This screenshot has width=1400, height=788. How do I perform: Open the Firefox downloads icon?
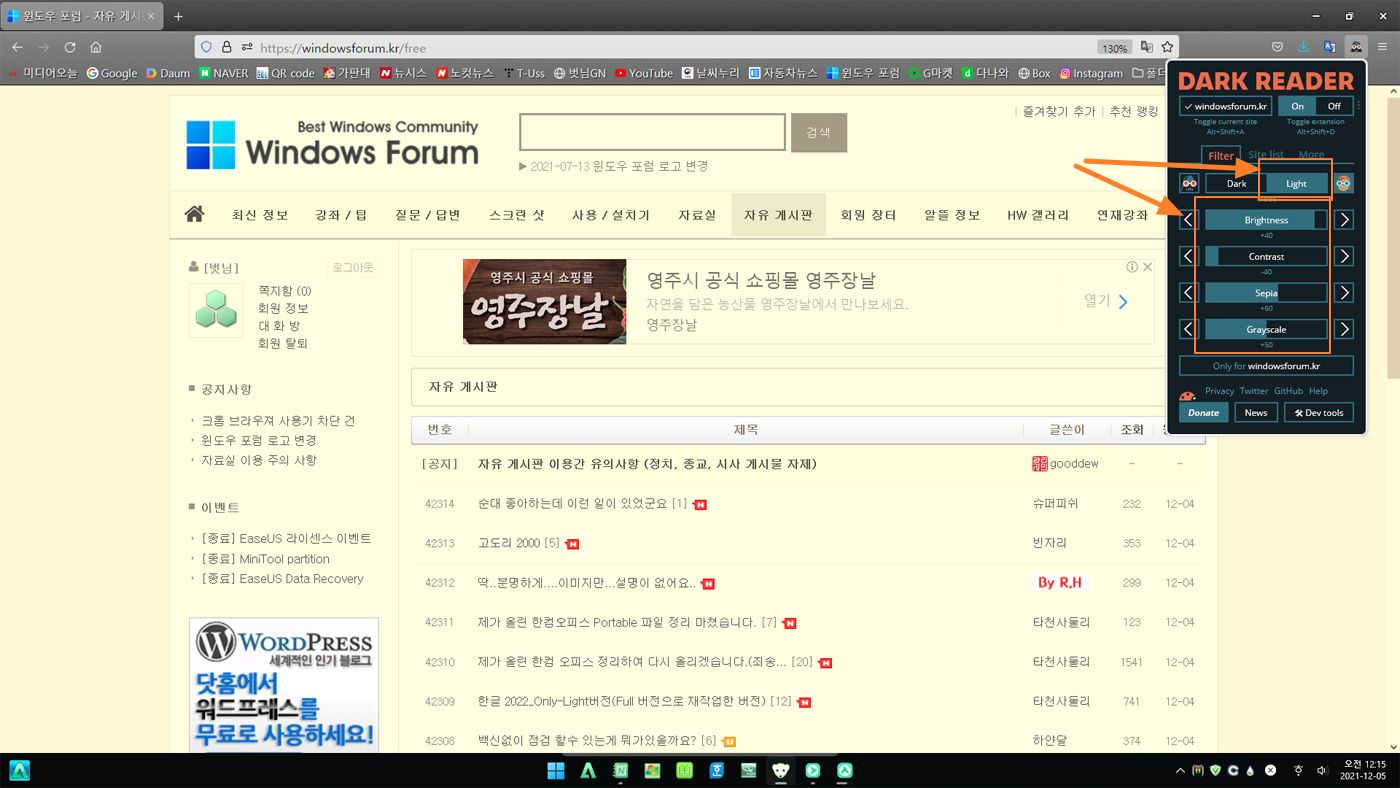(1303, 47)
